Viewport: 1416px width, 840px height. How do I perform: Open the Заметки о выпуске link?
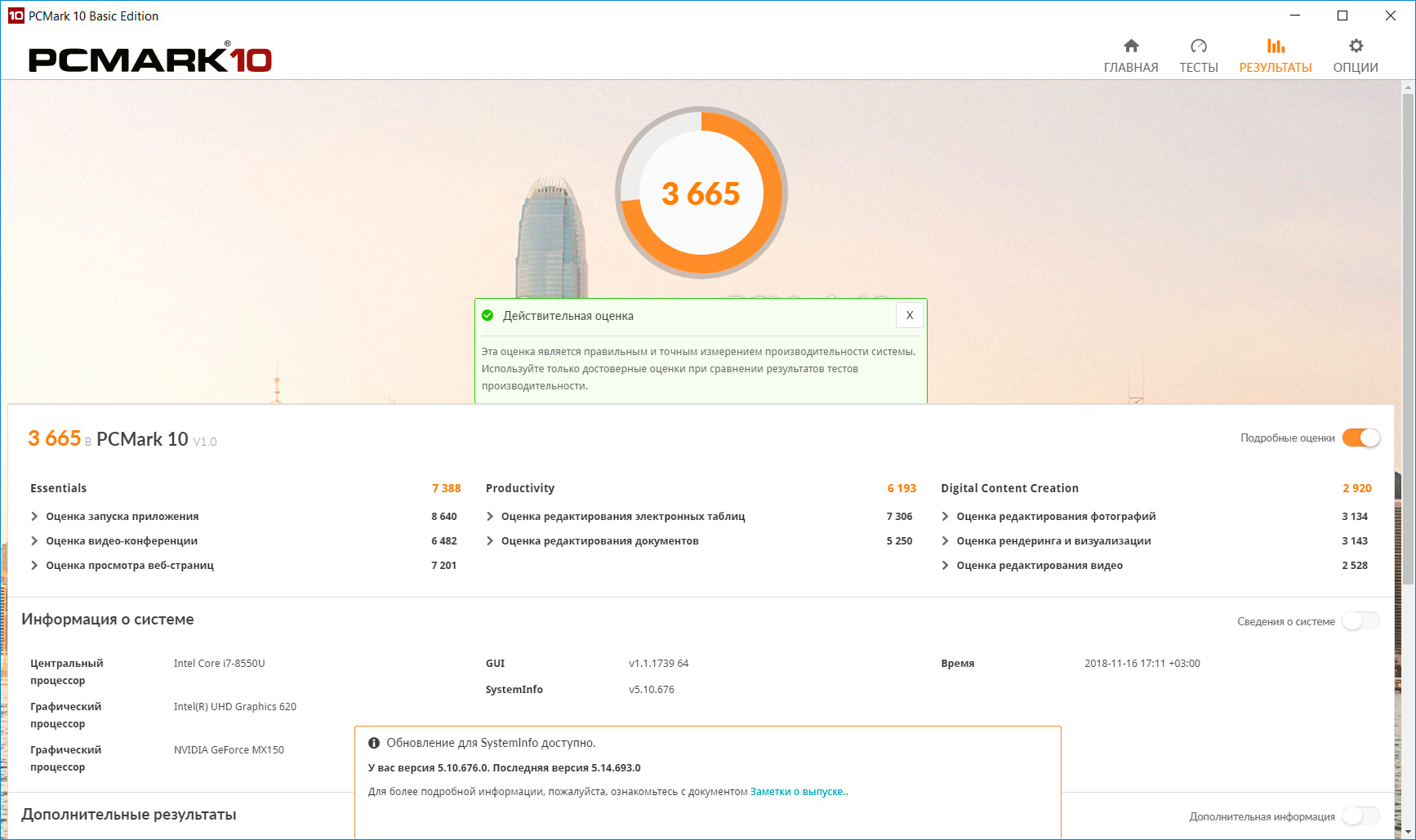[x=796, y=792]
